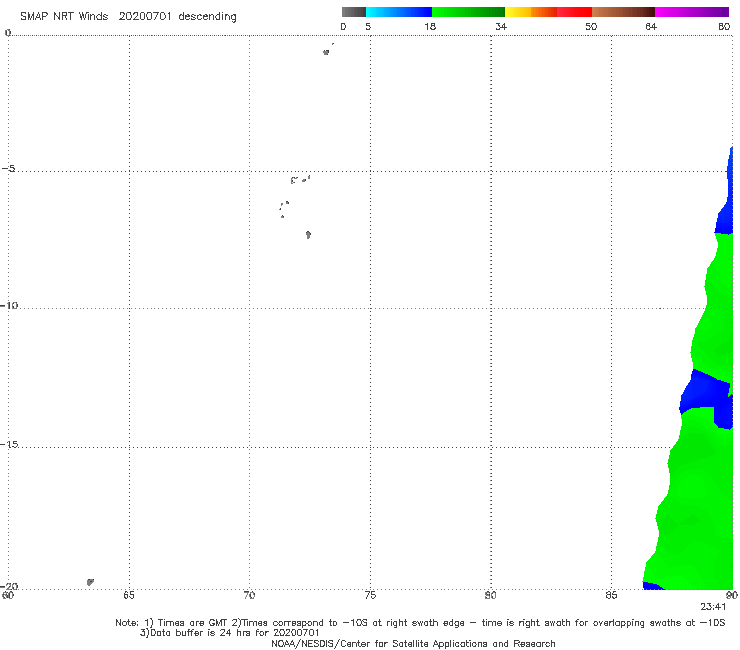Click the cyan-blue segment of the color bar

point(399,12)
